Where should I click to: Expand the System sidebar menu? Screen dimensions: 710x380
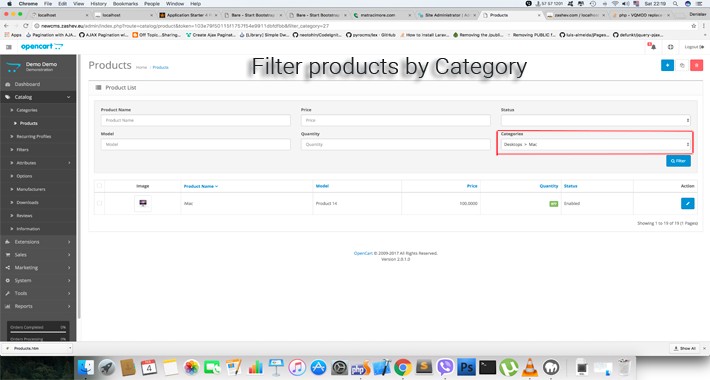(38, 280)
